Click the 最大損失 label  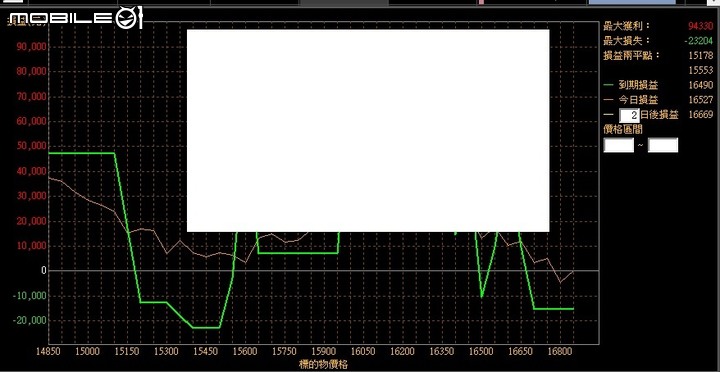click(627, 41)
